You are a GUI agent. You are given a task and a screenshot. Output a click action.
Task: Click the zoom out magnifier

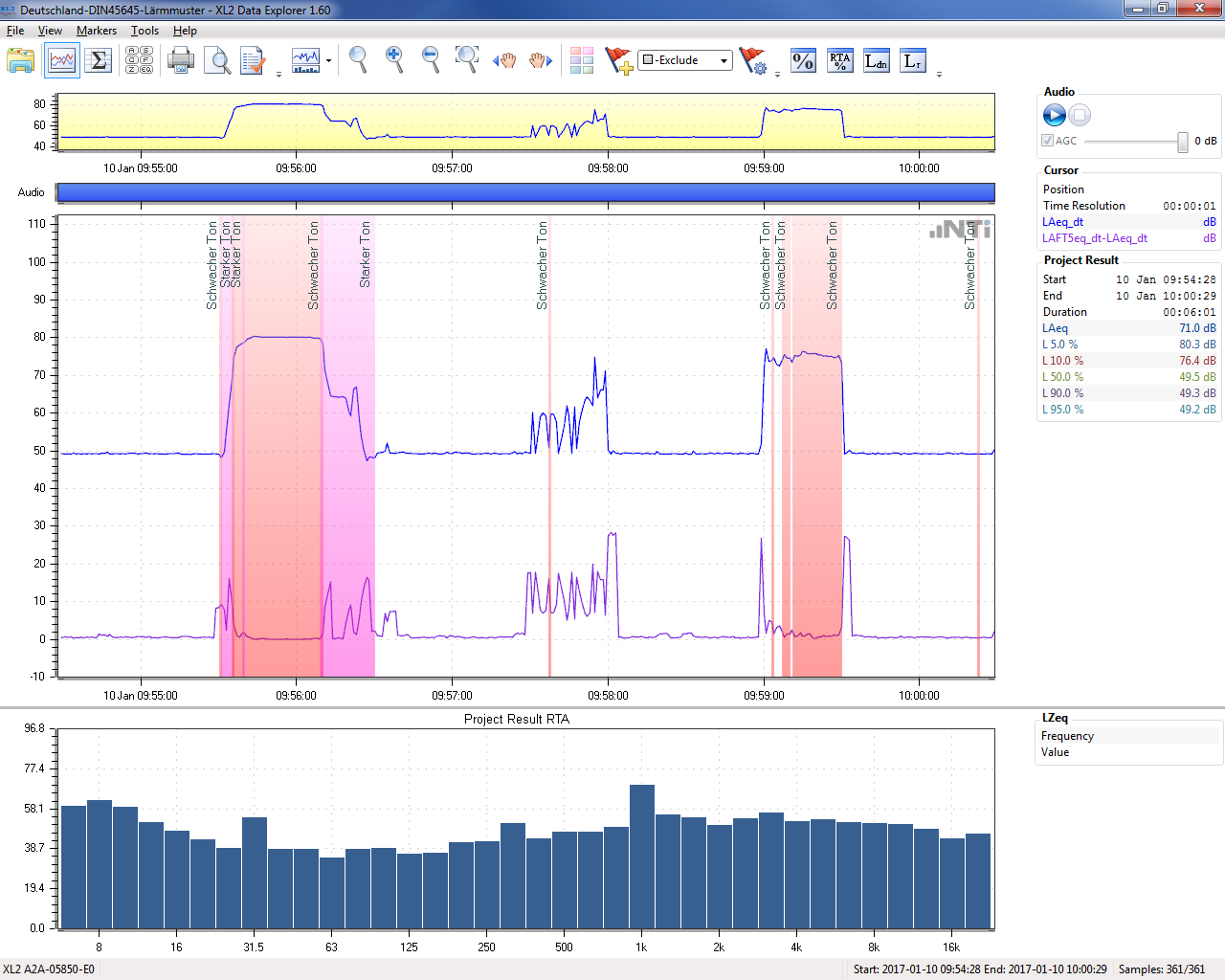(431, 60)
